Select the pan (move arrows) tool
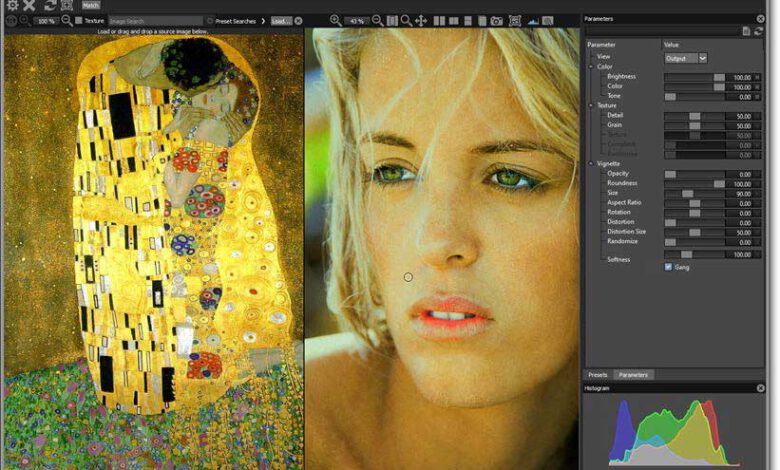The height and width of the screenshot is (470, 780). [421, 20]
